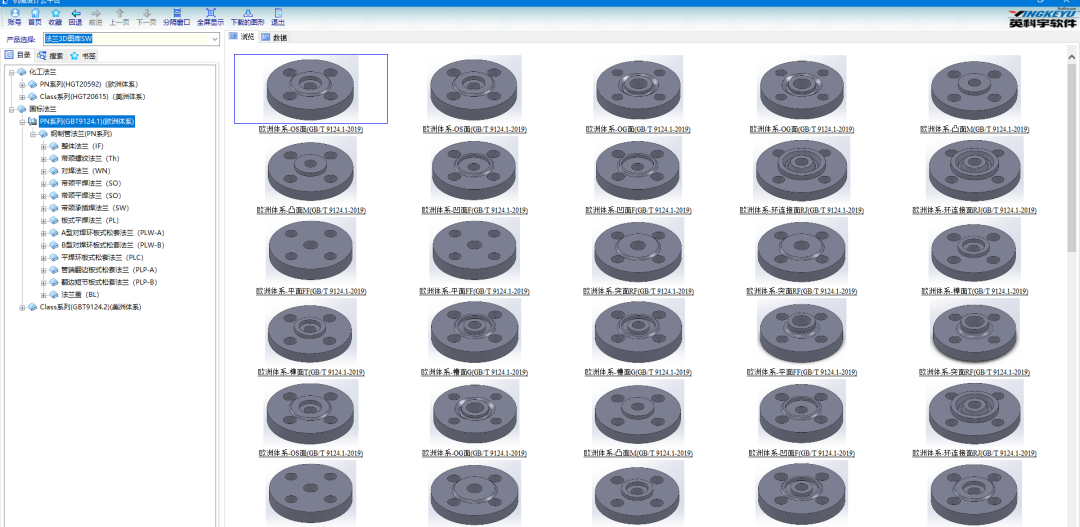Click the 回退 back arrow

pyautogui.click(x=75, y=16)
